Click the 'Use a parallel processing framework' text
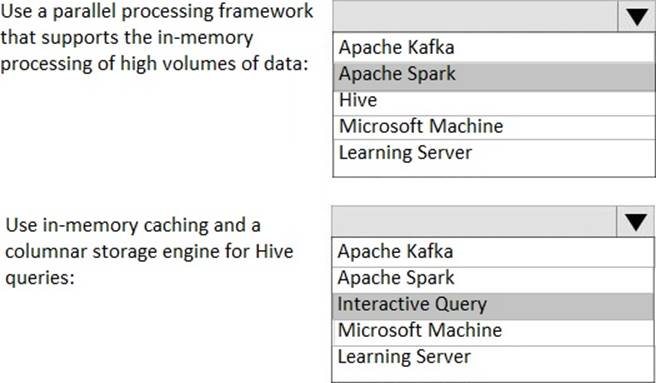Viewport: 656px width, 383px height. click(x=157, y=12)
